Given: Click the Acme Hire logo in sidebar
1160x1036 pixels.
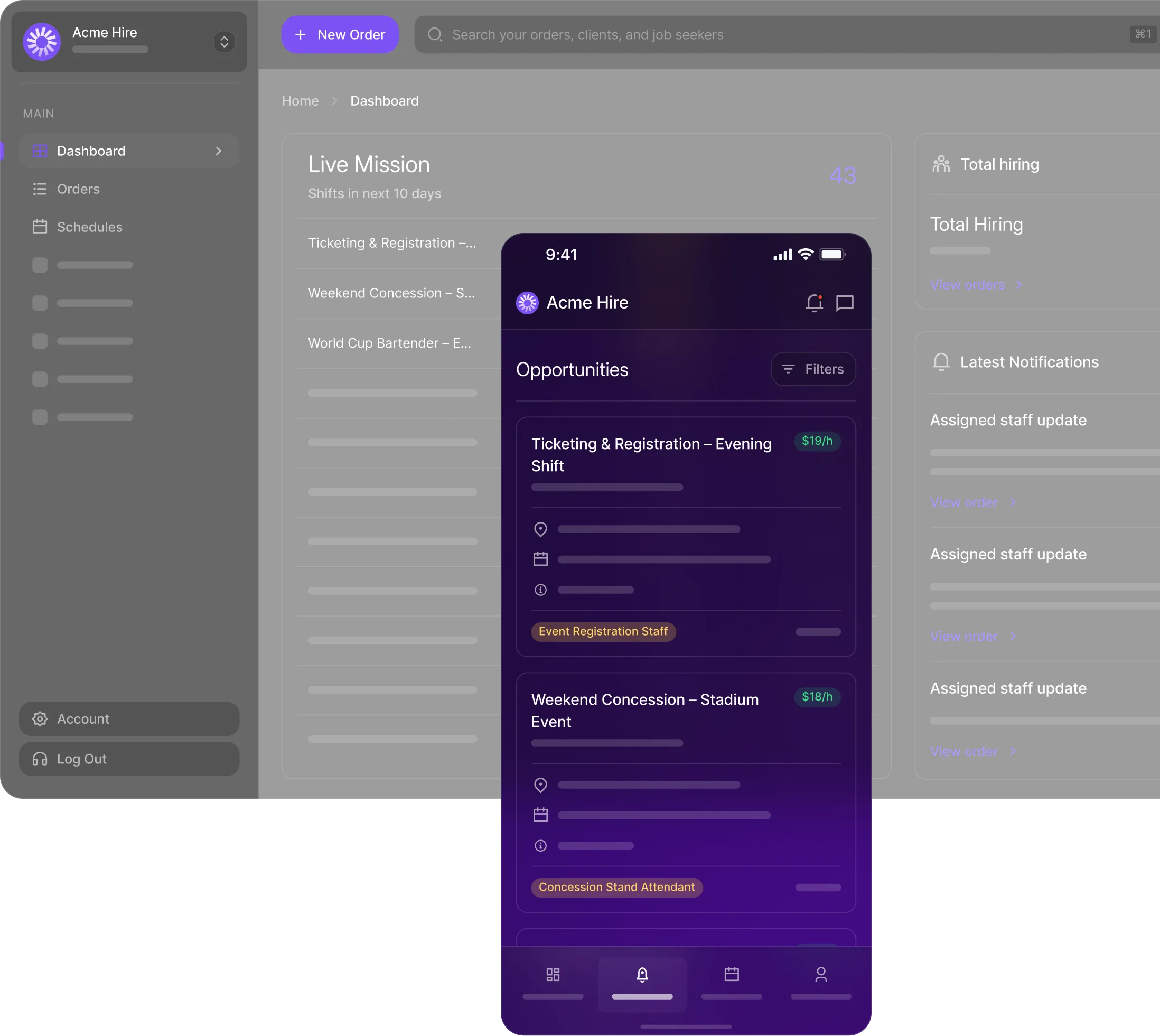Looking at the screenshot, I should [x=42, y=42].
